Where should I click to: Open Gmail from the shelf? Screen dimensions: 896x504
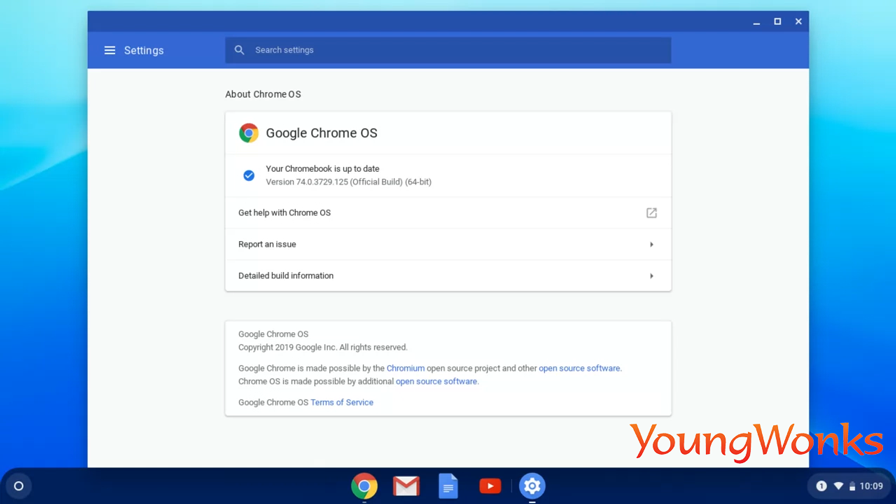(x=406, y=486)
